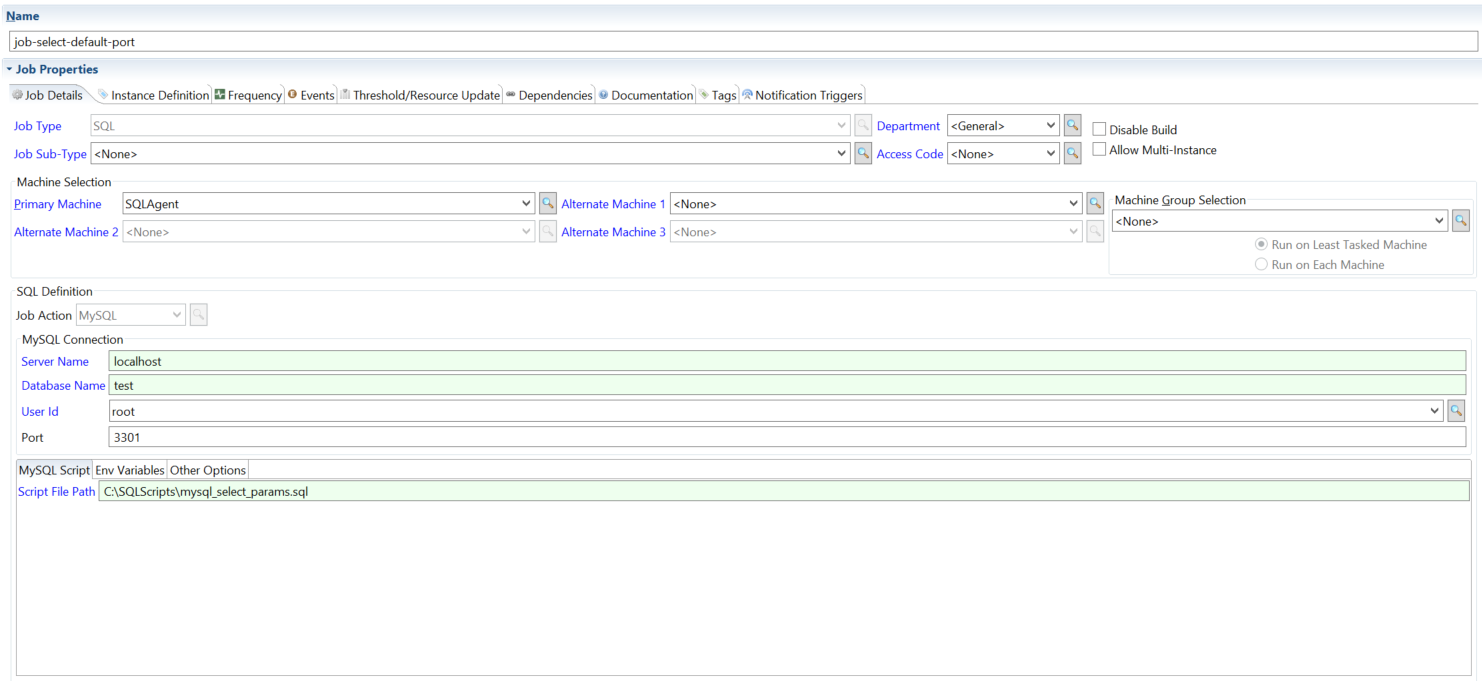Open the User Id dropdown

[1436, 411]
